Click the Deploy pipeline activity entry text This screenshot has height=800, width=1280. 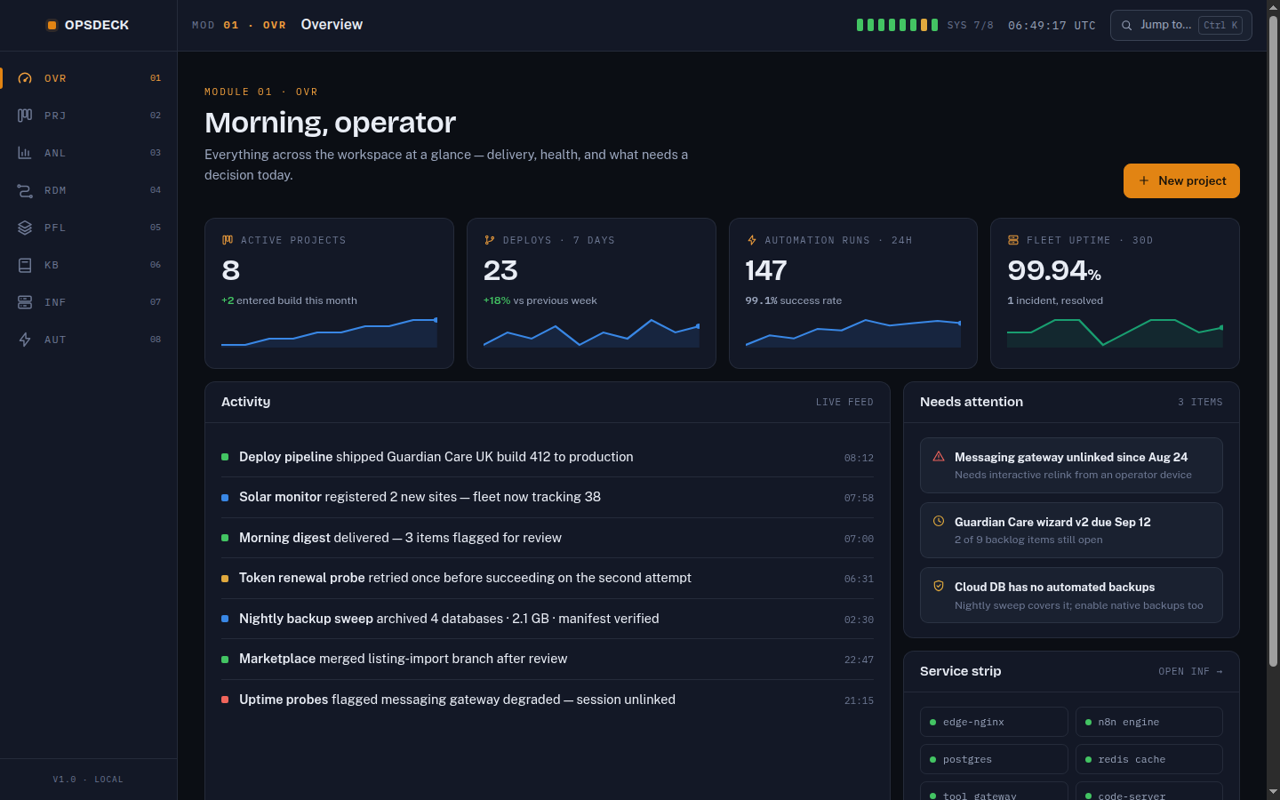[436, 457]
